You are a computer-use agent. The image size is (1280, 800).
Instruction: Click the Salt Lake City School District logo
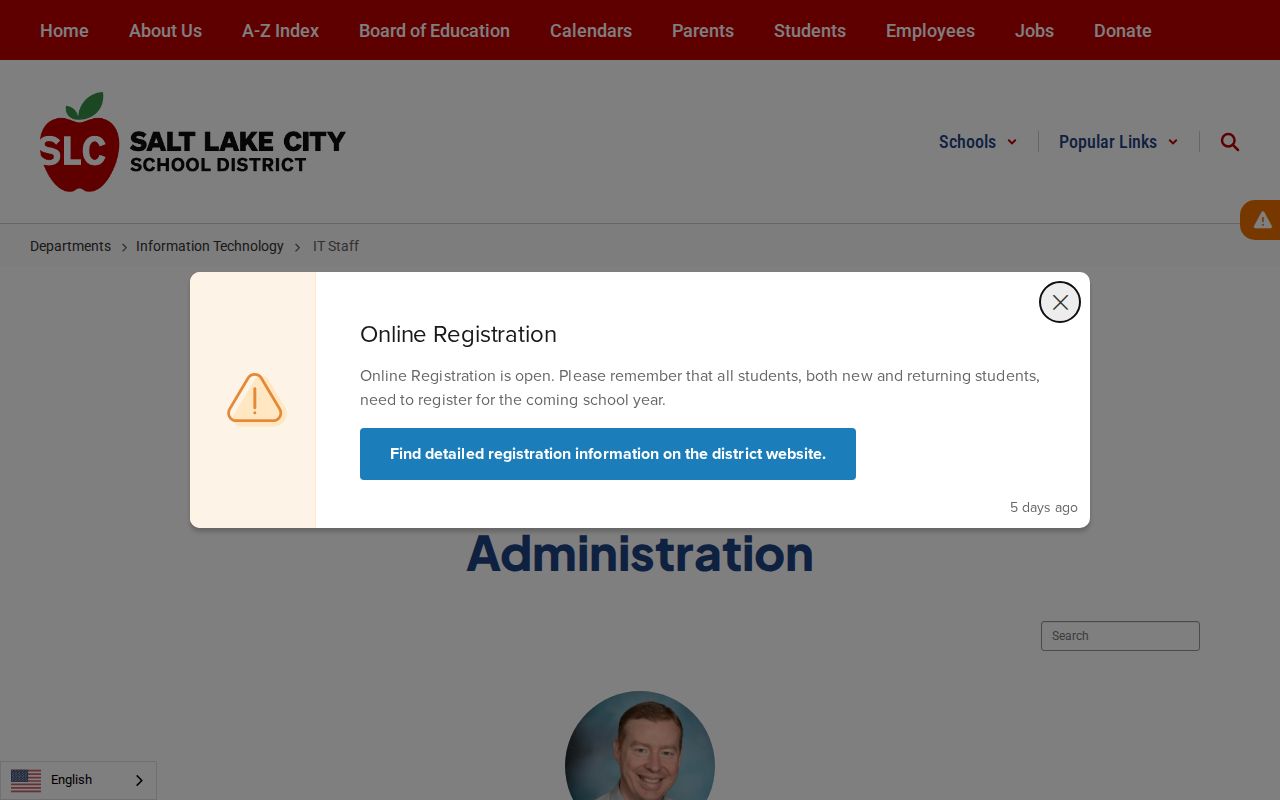[193, 142]
